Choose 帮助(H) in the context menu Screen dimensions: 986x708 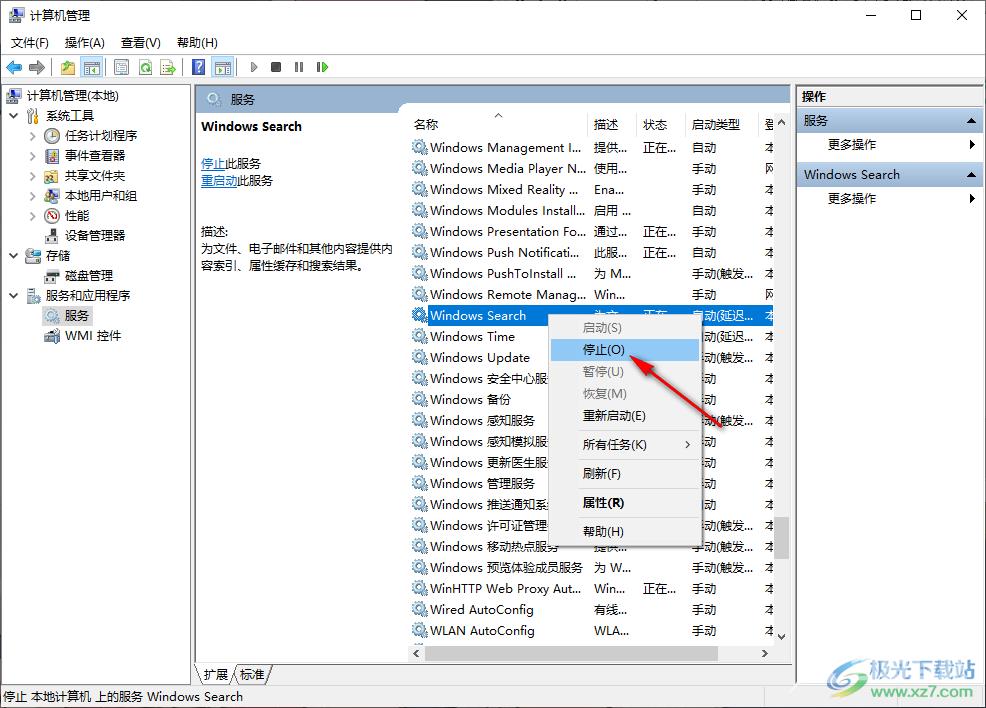pos(624,531)
